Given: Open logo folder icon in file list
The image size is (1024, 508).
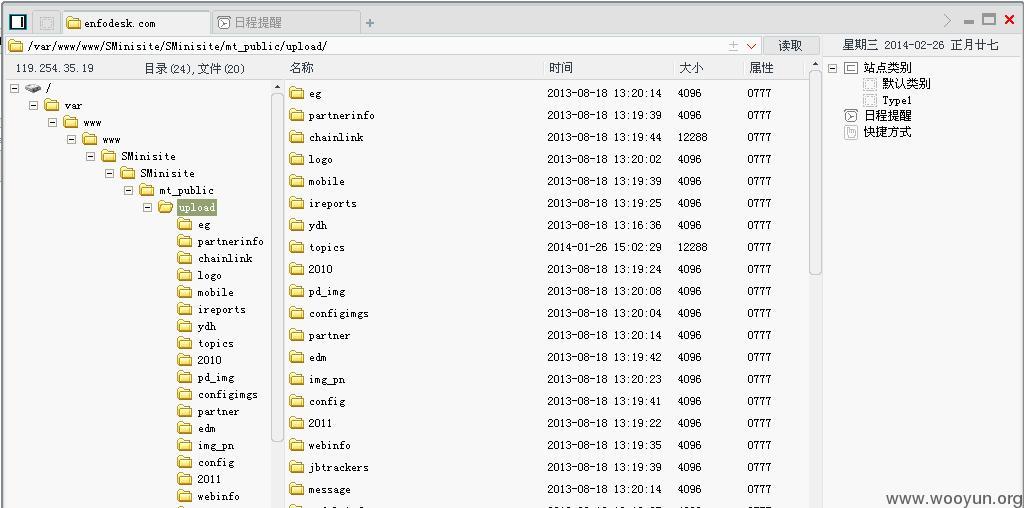Looking at the screenshot, I should [x=297, y=159].
